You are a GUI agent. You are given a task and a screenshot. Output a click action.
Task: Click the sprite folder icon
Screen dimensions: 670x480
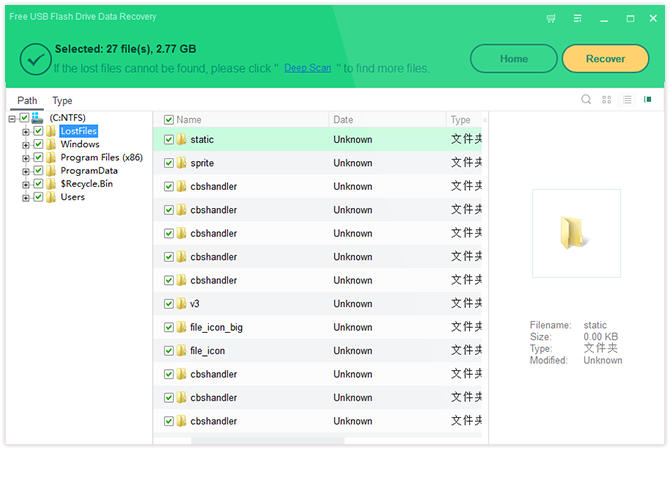pyautogui.click(x=181, y=163)
